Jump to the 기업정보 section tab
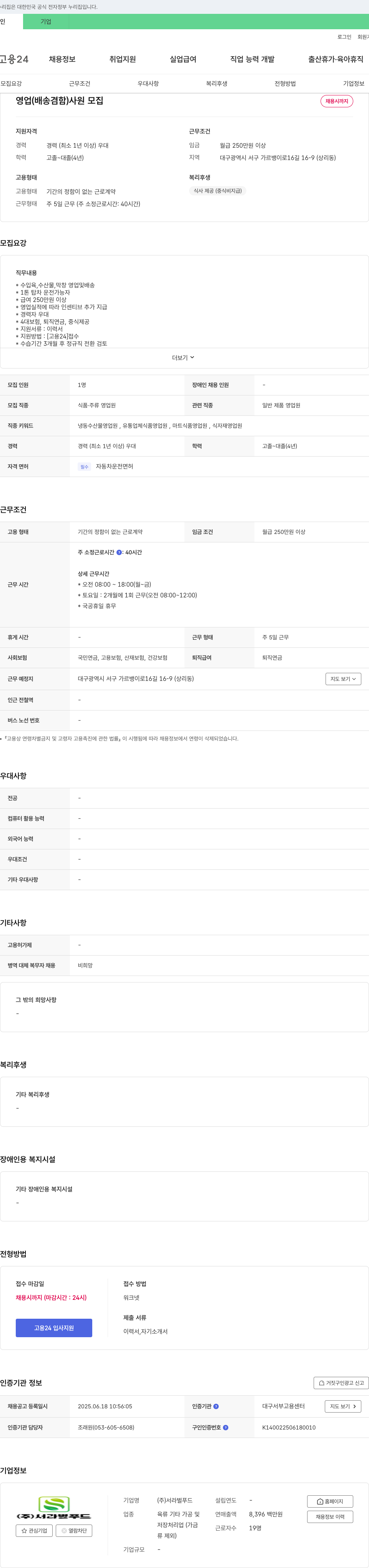369x1568 pixels. click(x=354, y=83)
